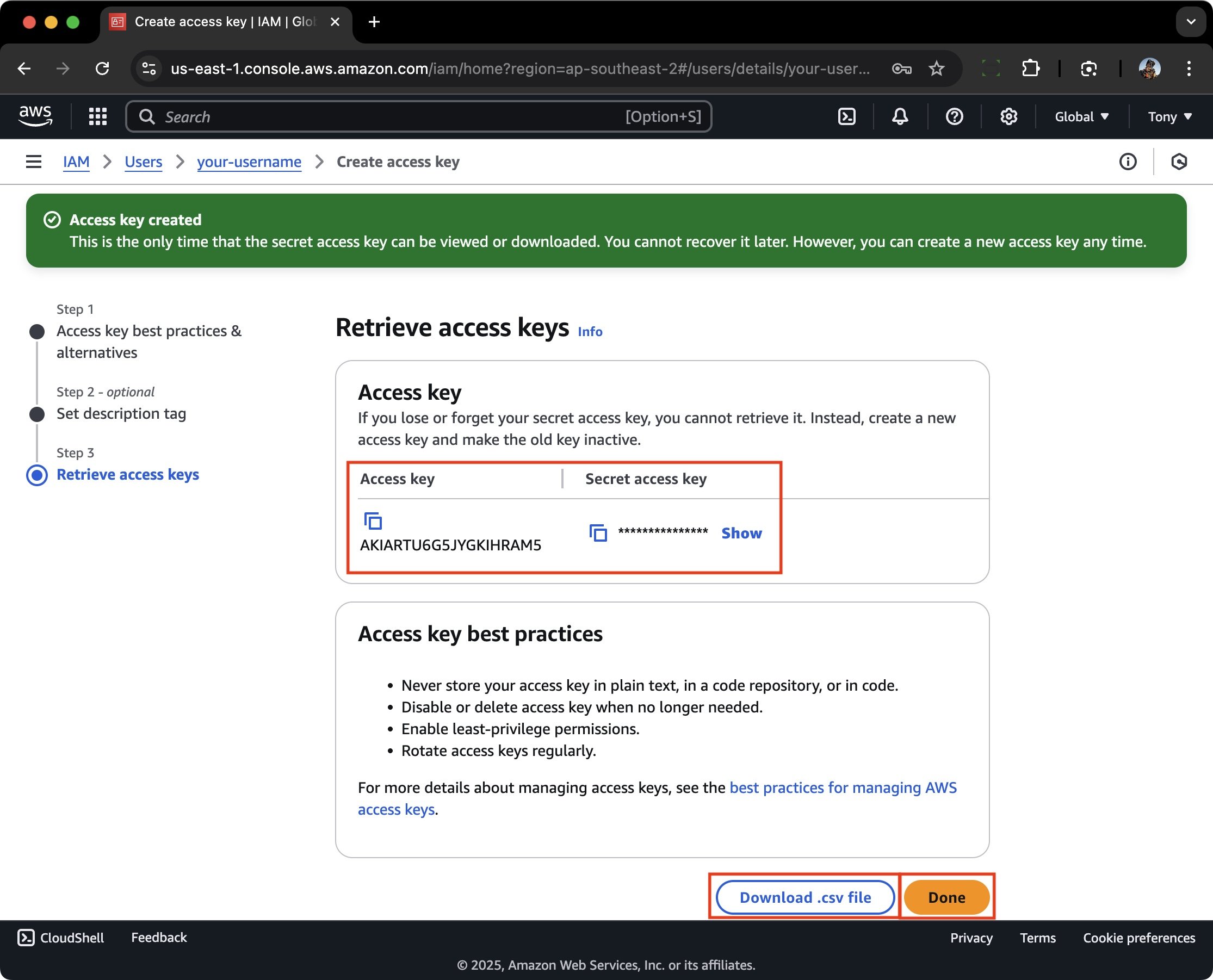Bookmark this page with the star icon
The width and height of the screenshot is (1213, 980).
coord(936,69)
